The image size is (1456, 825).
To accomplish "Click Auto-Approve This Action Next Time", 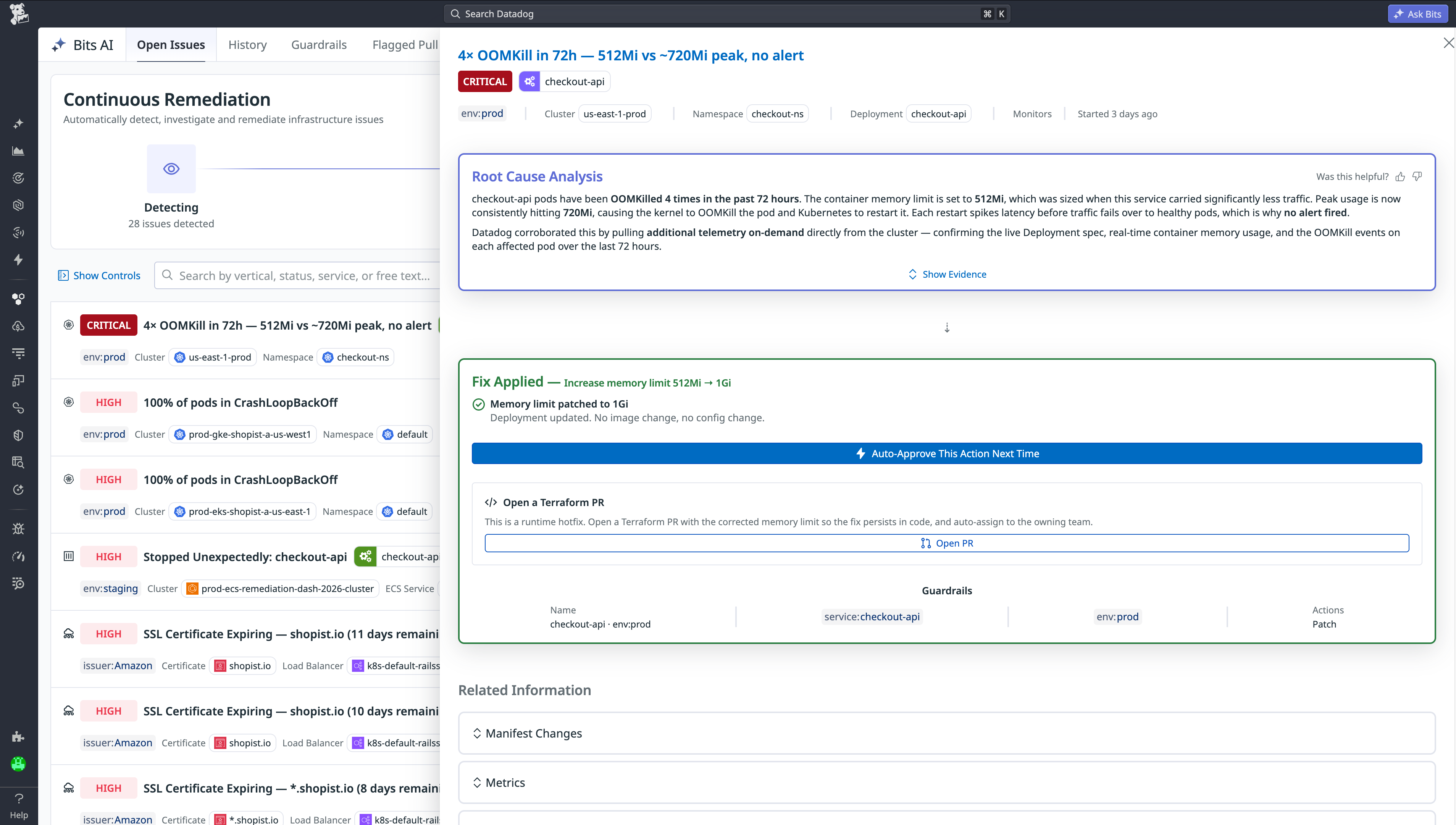I will (x=947, y=453).
